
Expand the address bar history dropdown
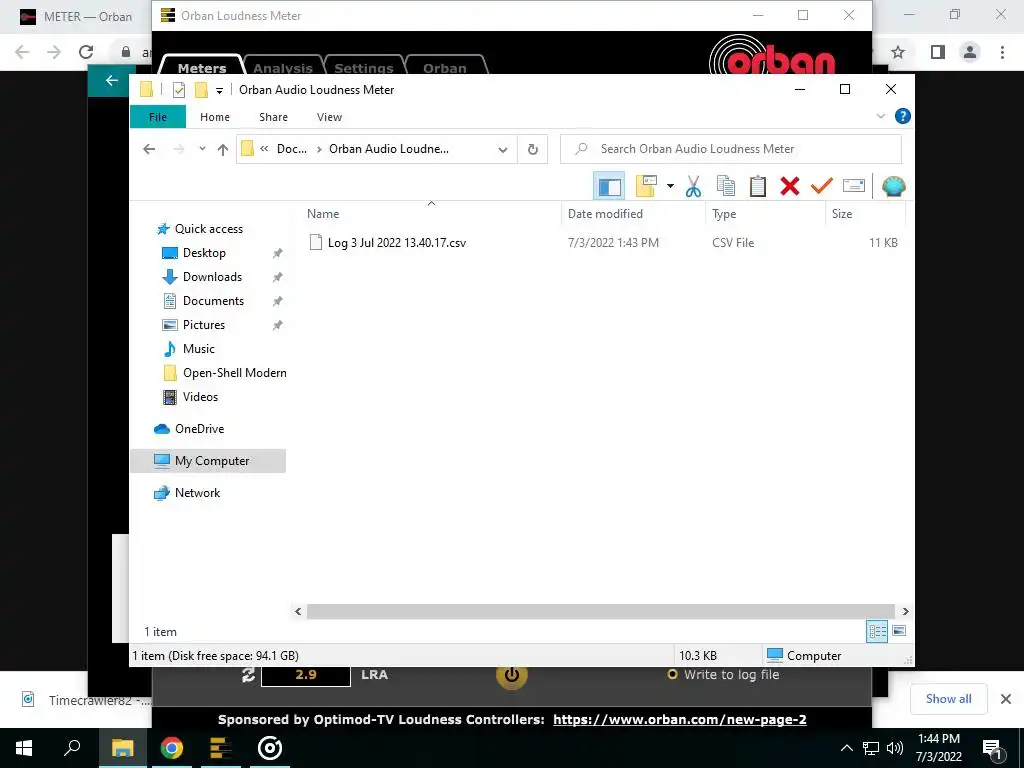(x=502, y=150)
